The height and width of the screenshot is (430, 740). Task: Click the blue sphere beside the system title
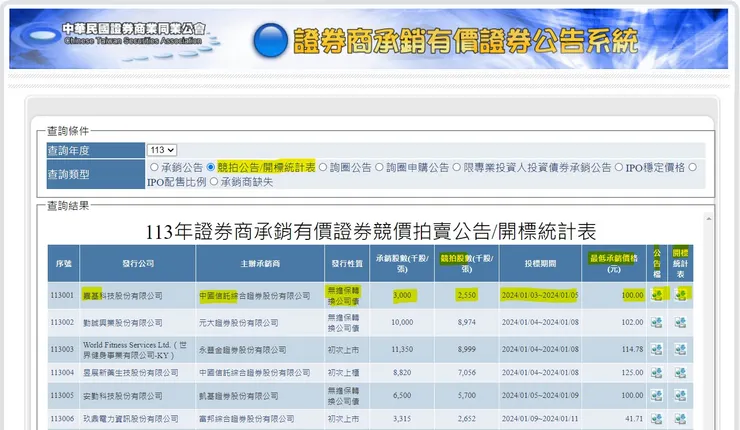point(270,40)
